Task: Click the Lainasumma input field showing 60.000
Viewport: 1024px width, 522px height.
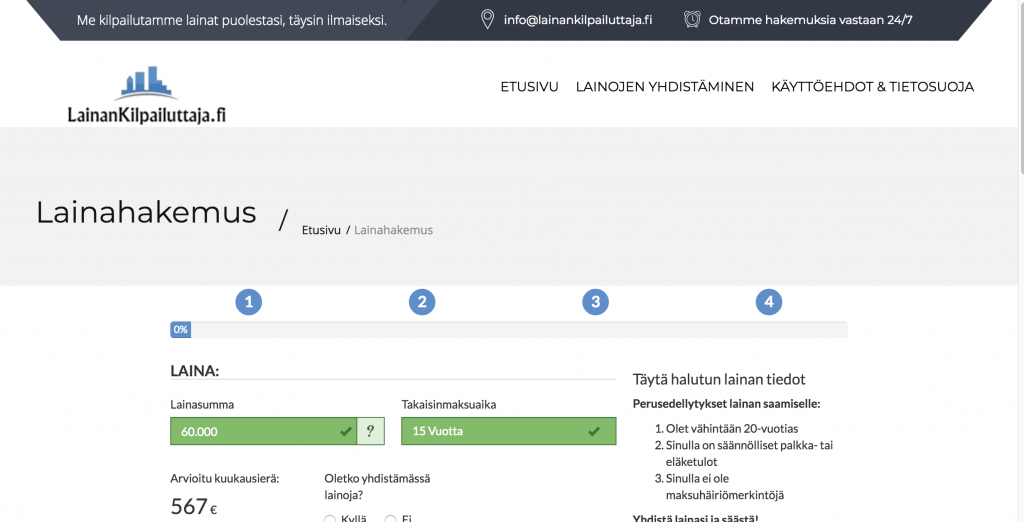Action: click(x=263, y=431)
